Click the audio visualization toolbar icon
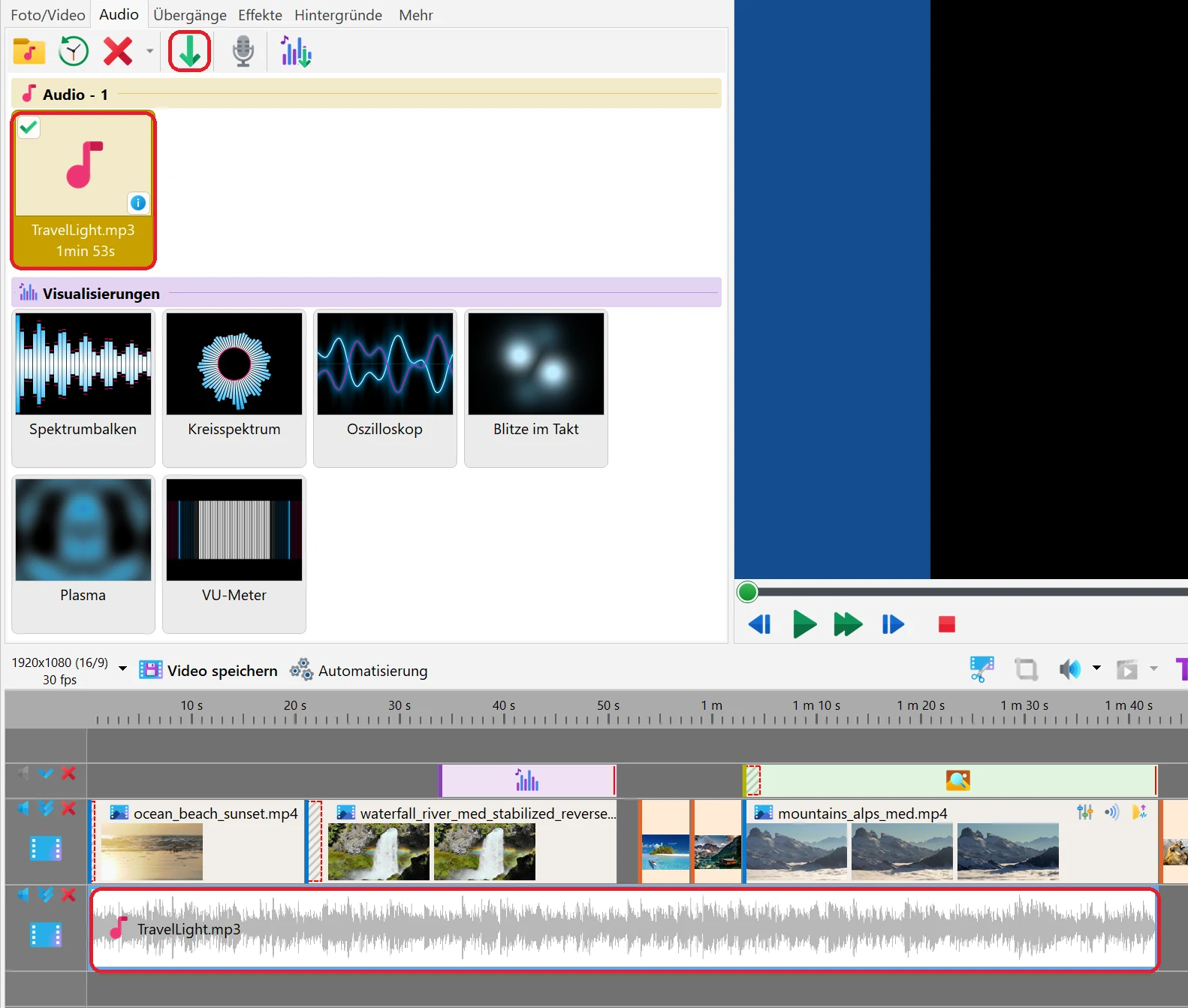 coord(296,52)
